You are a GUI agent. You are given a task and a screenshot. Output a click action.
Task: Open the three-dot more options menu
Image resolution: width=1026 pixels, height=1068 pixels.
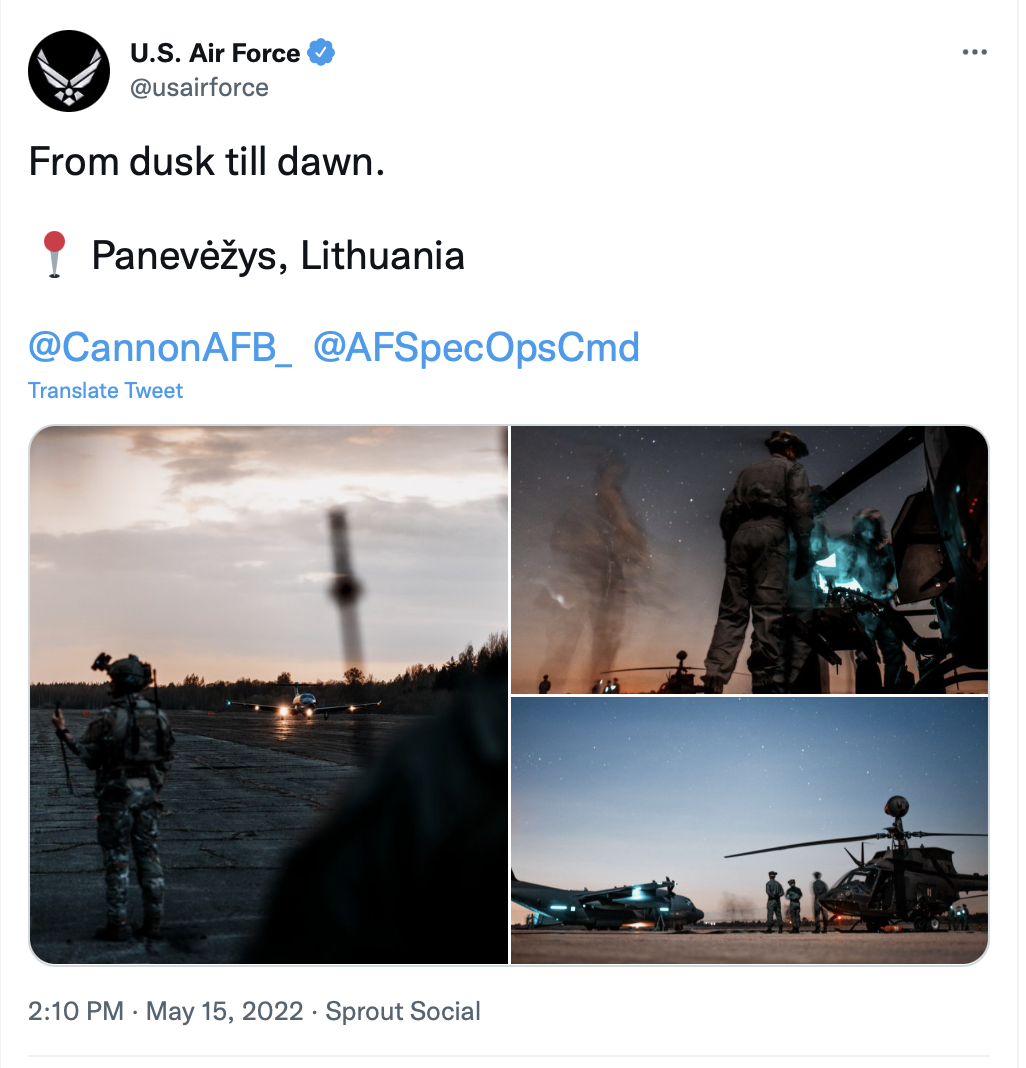974,52
